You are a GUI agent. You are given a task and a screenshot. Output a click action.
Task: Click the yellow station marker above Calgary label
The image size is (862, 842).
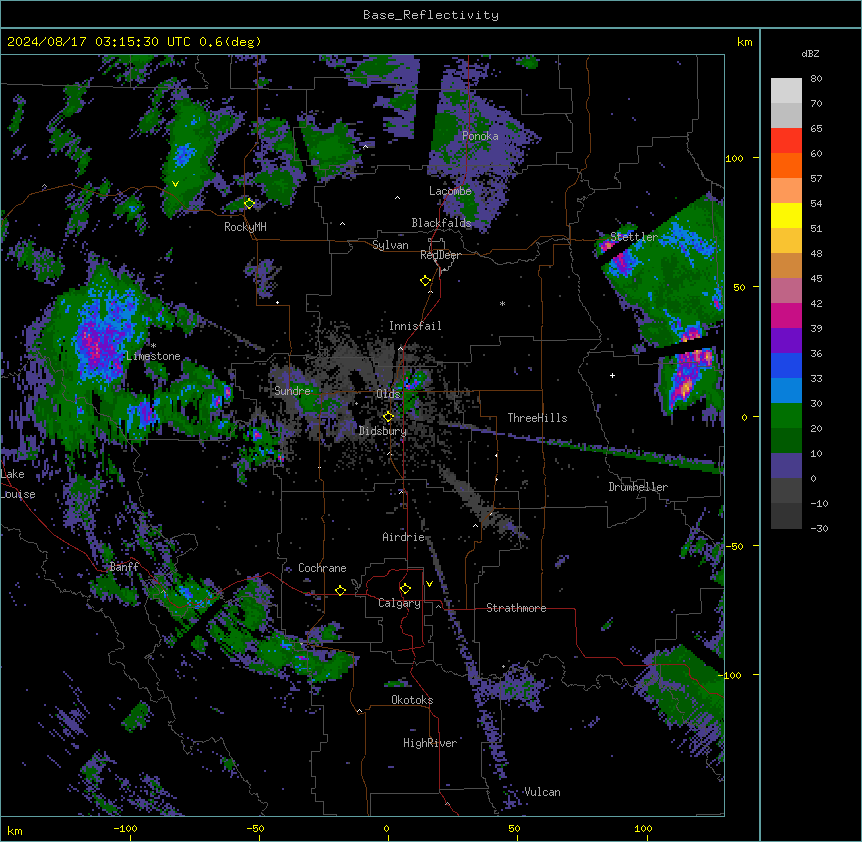coord(405,589)
